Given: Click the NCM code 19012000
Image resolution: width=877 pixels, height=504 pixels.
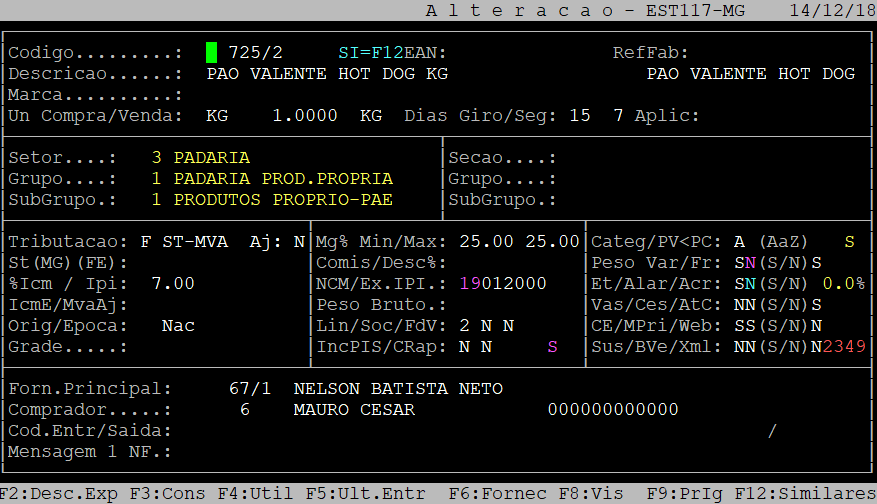Looking at the screenshot, I should [x=503, y=284].
